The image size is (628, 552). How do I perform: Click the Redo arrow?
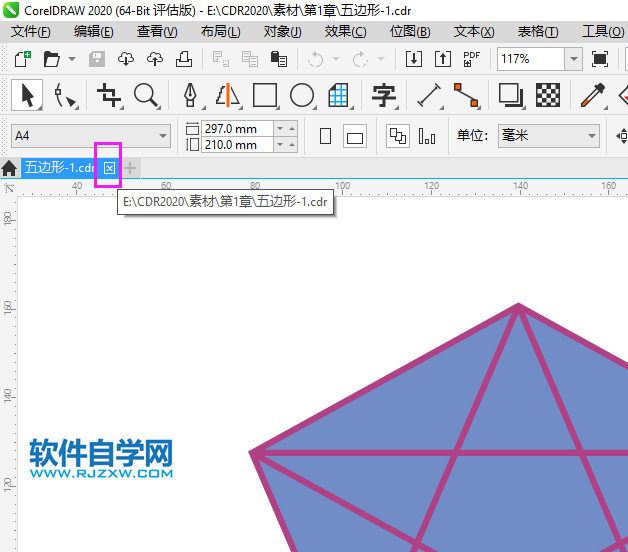(360, 59)
